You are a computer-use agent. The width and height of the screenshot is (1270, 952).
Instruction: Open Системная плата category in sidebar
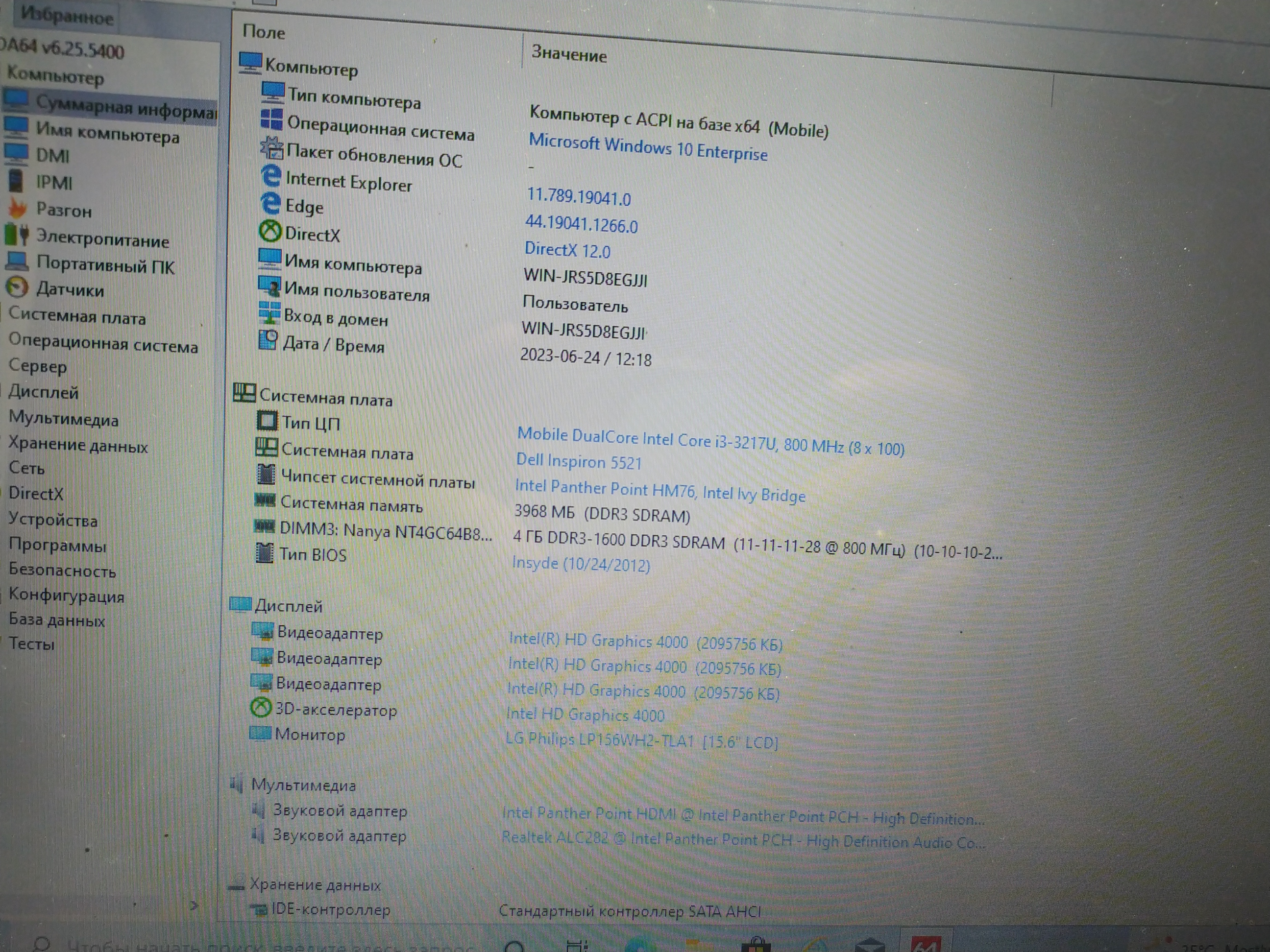coord(77,316)
